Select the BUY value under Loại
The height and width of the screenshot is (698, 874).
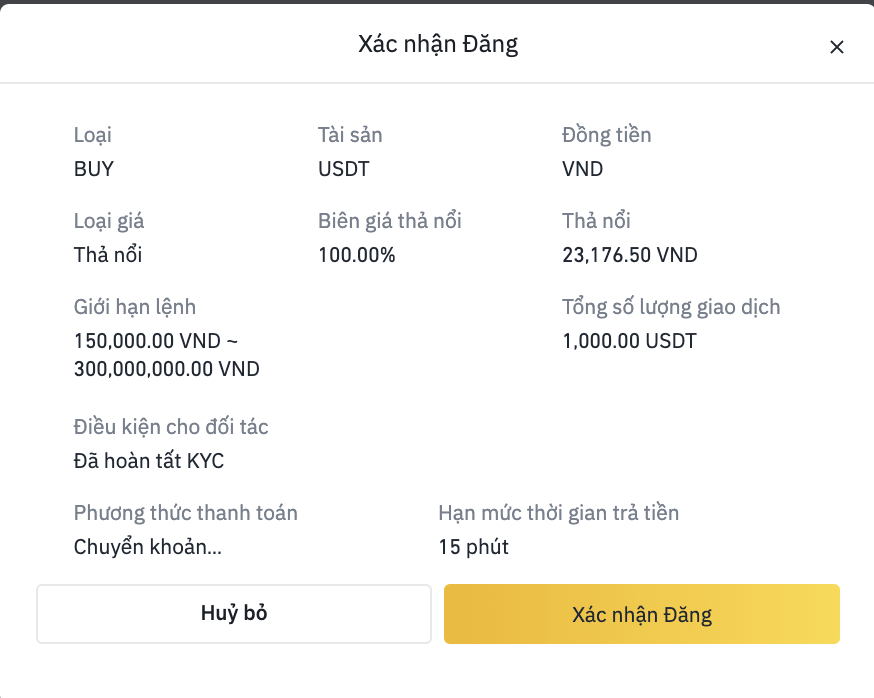94,169
